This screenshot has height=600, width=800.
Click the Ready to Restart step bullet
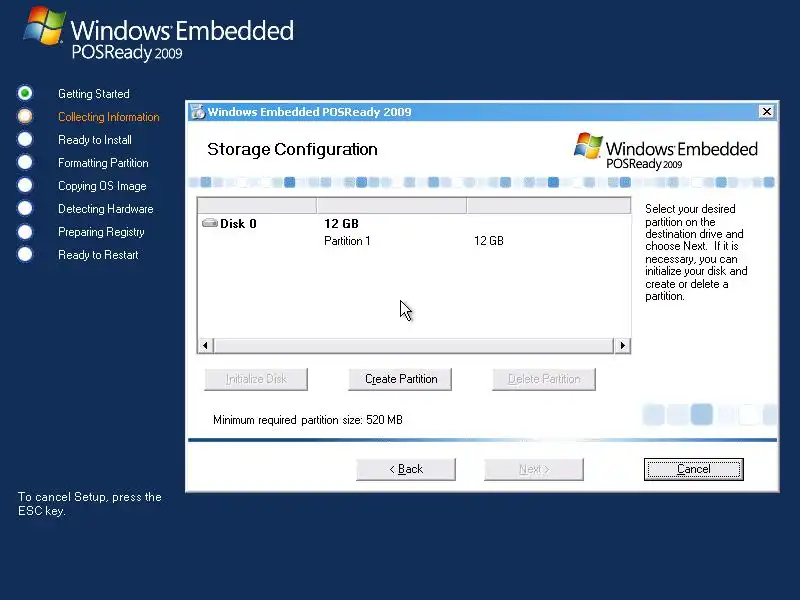tap(25, 254)
